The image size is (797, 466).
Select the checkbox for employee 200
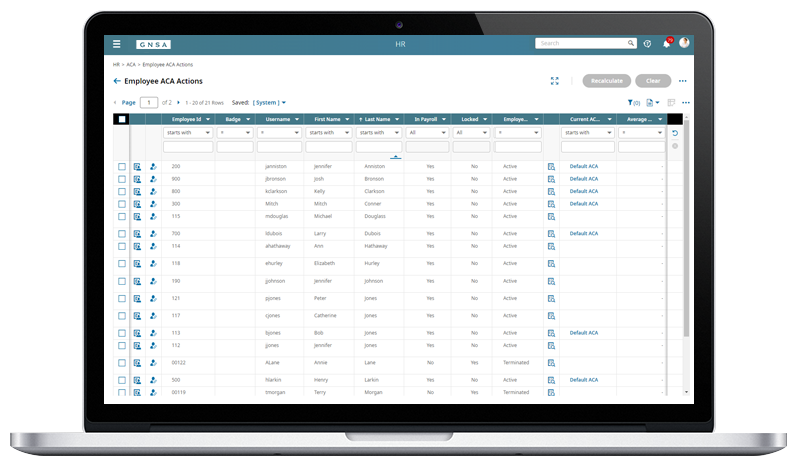coord(122,167)
